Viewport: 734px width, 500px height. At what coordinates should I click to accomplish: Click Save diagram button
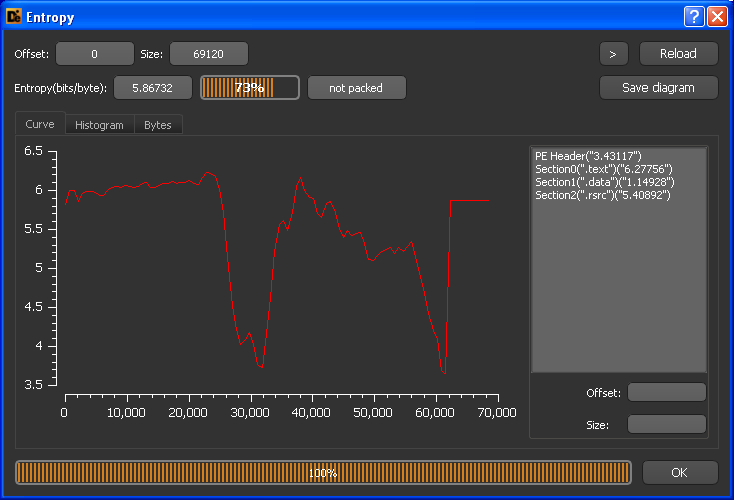click(658, 87)
